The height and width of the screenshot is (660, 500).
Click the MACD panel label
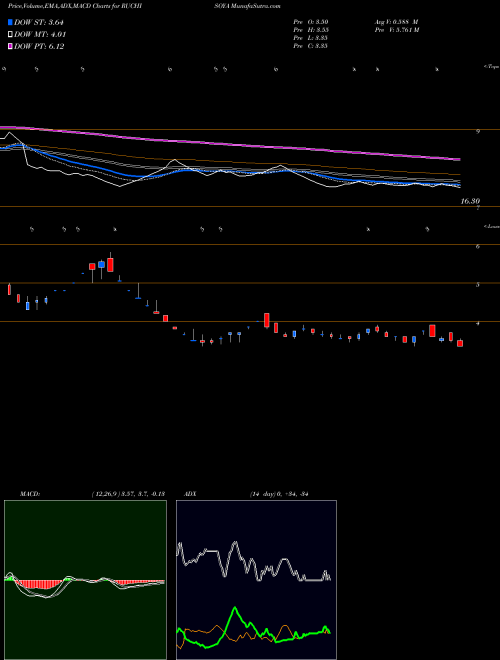coord(29,494)
